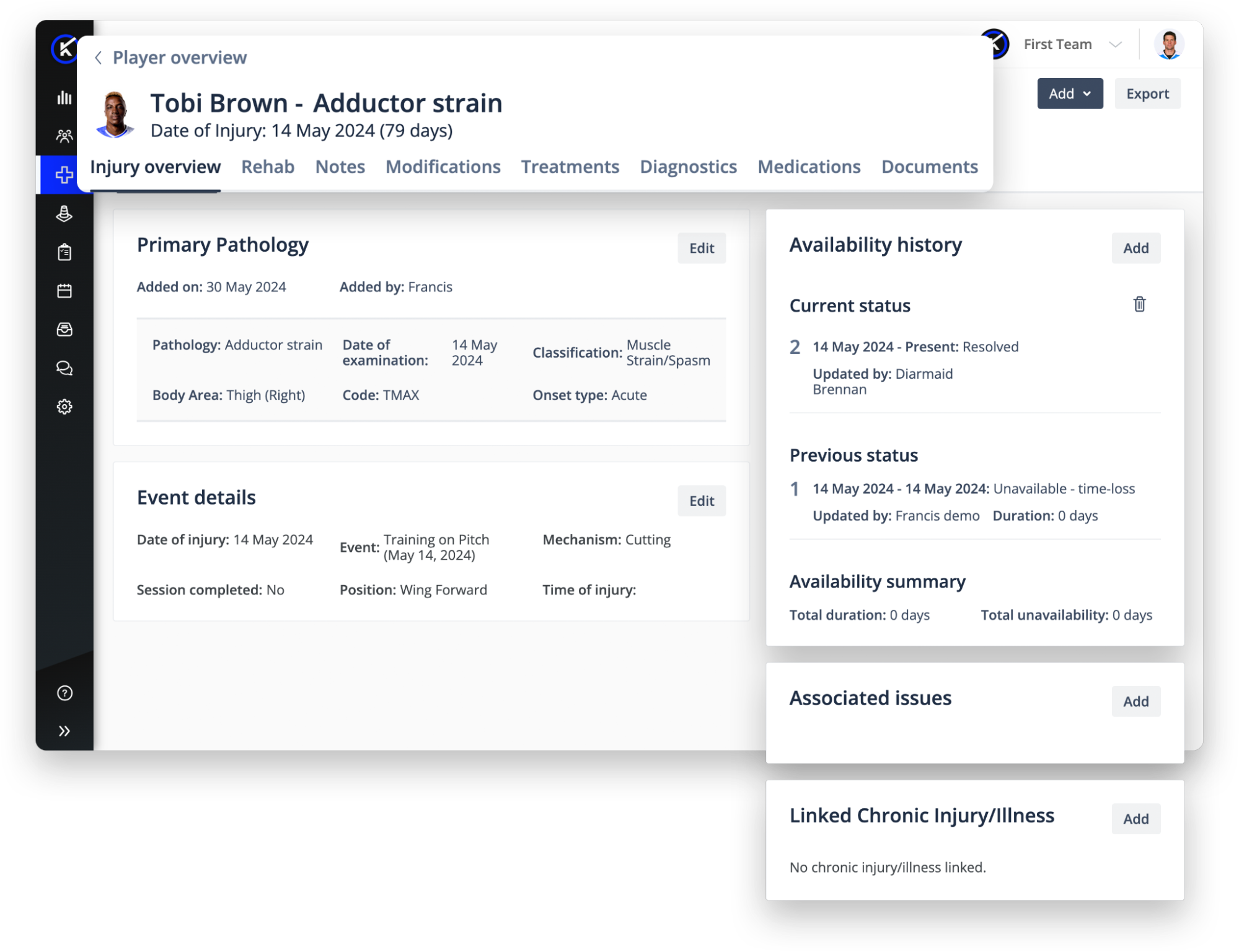
Task: Add an Availability history entry
Action: 1135,248
